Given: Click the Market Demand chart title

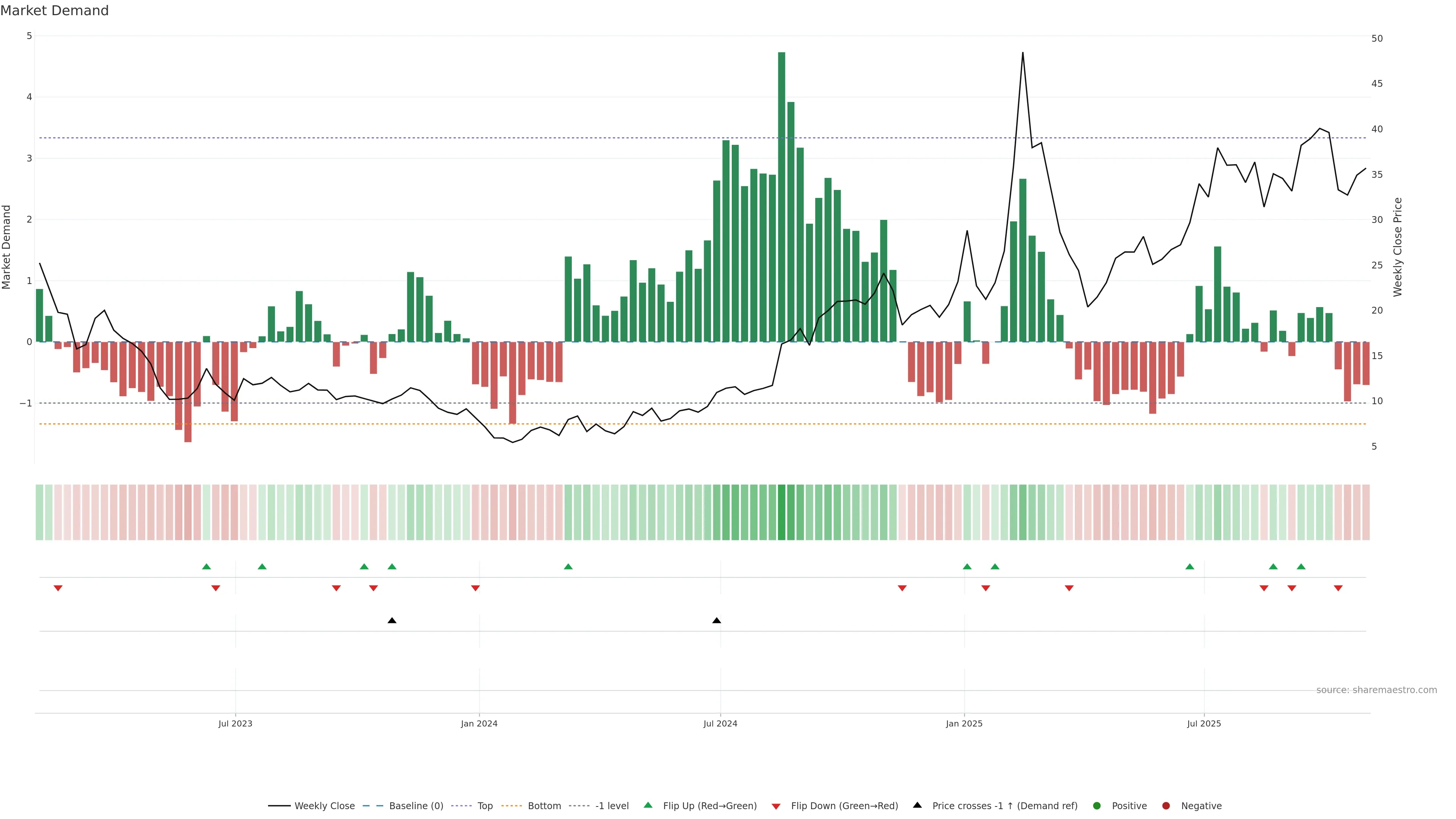Looking at the screenshot, I should (54, 11).
